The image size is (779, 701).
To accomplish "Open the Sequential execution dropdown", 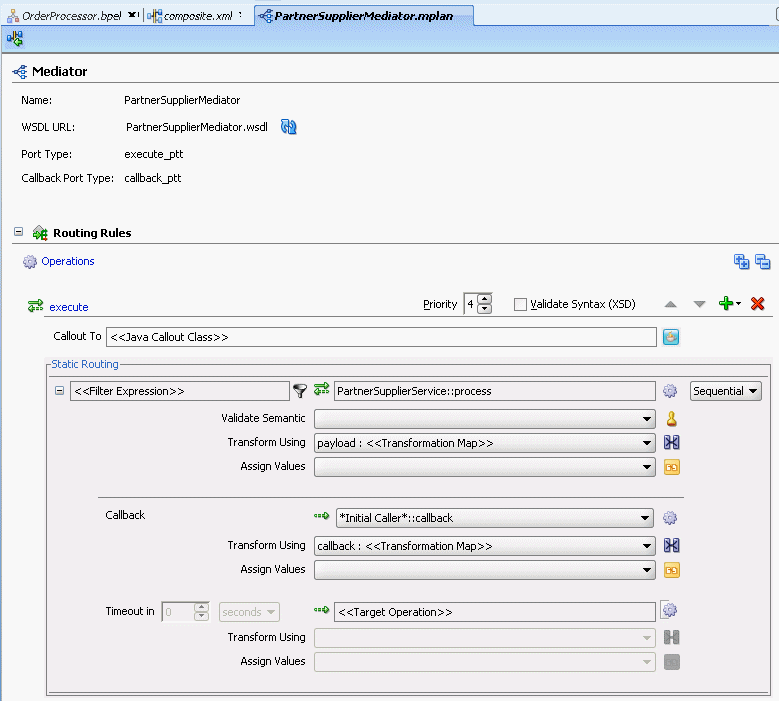I will point(725,391).
